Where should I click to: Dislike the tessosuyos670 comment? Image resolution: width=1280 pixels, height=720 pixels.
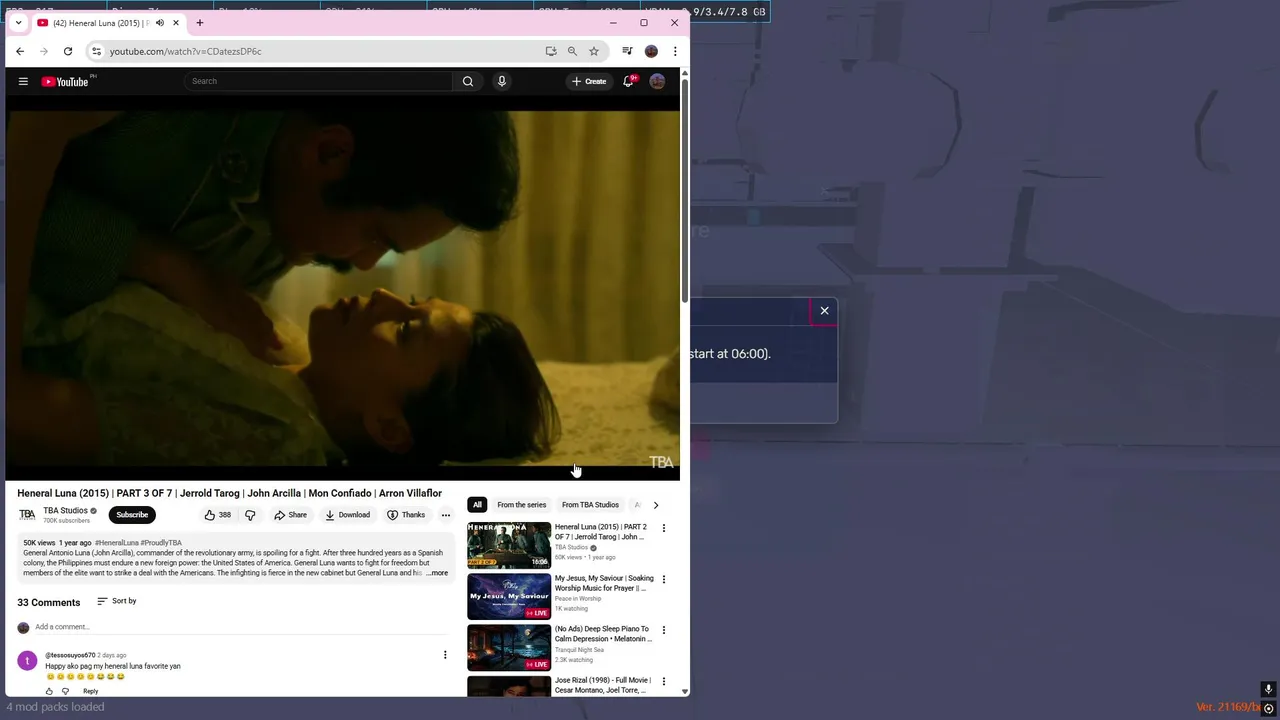pos(66,691)
